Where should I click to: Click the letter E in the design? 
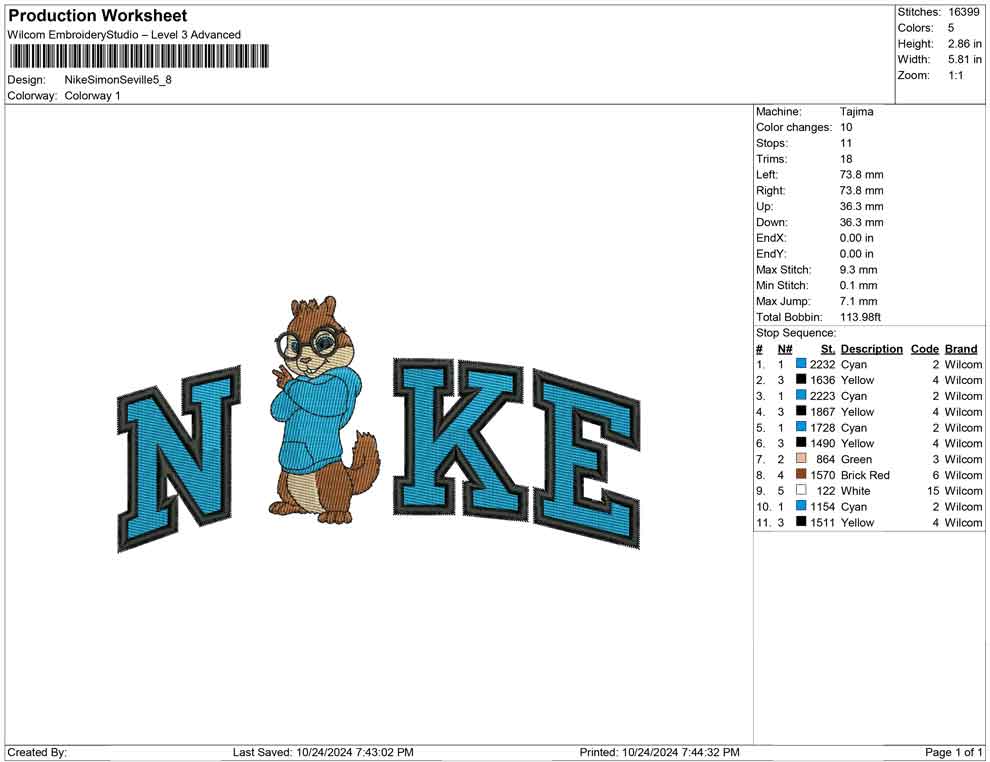(587, 459)
